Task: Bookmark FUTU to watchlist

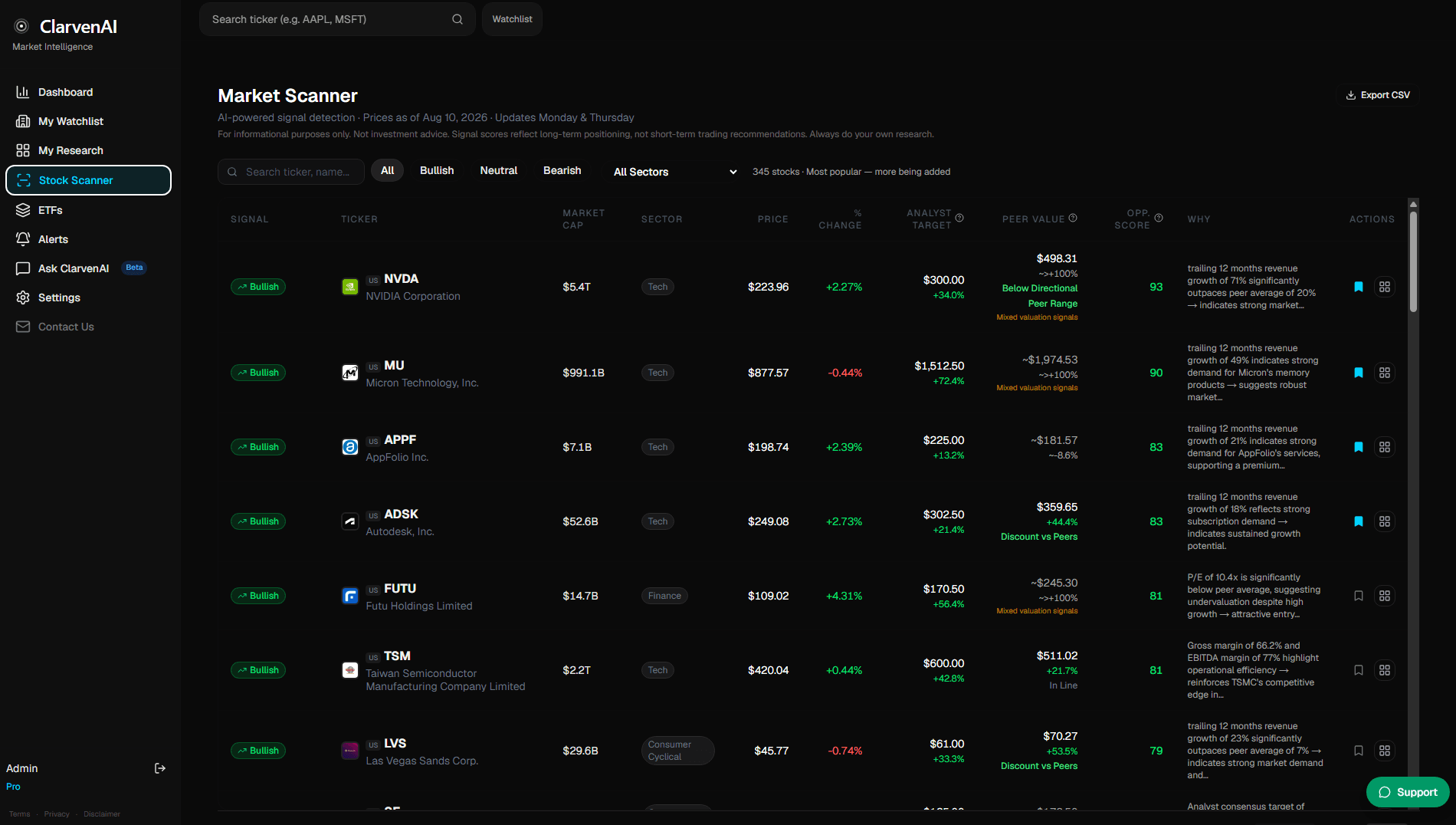Action: [1359, 596]
